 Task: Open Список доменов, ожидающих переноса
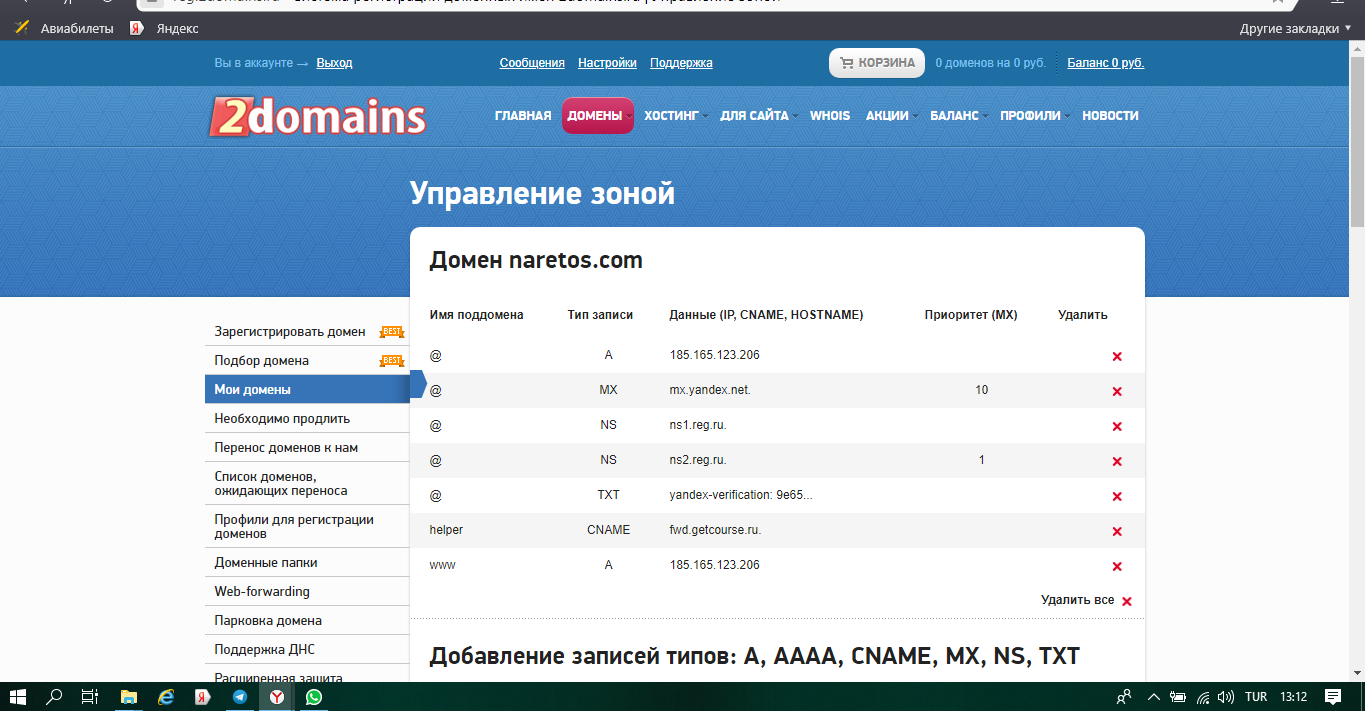click(x=307, y=483)
